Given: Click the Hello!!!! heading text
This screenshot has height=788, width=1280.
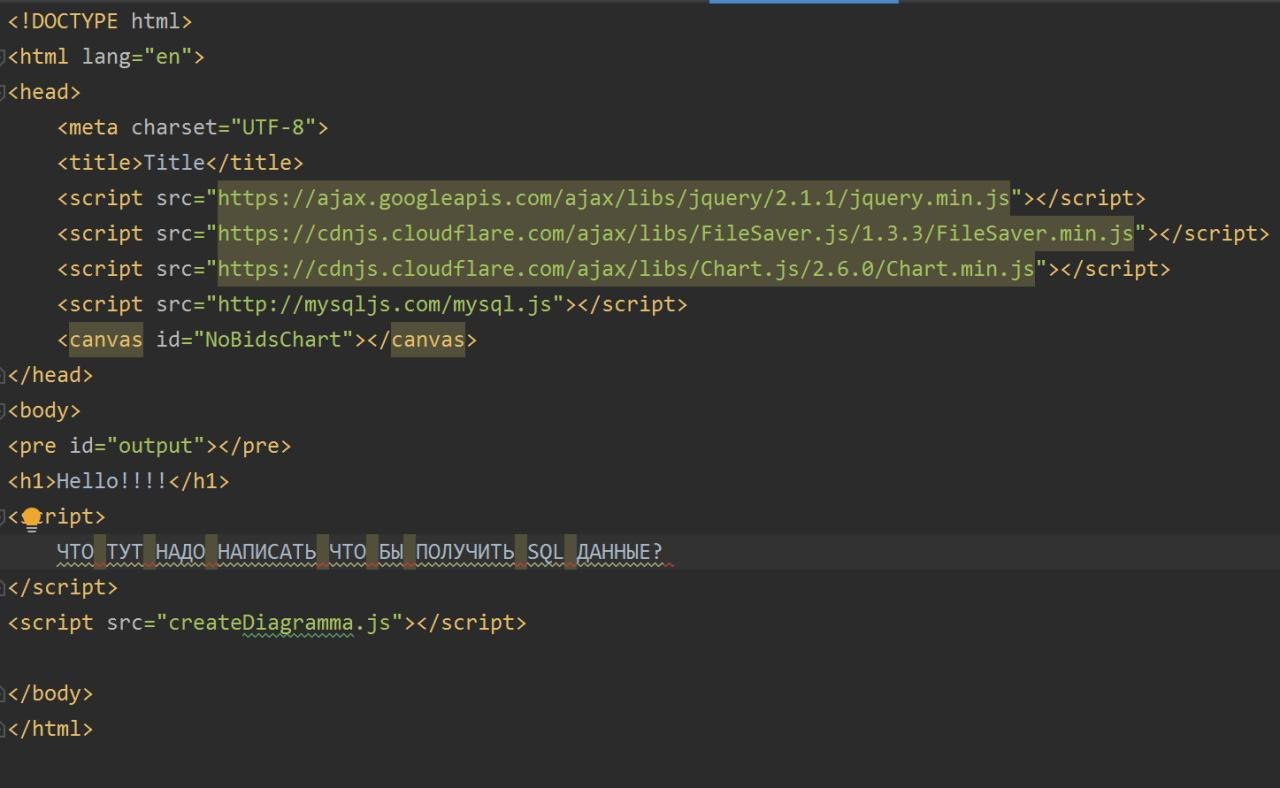Looking at the screenshot, I should 112,481.
